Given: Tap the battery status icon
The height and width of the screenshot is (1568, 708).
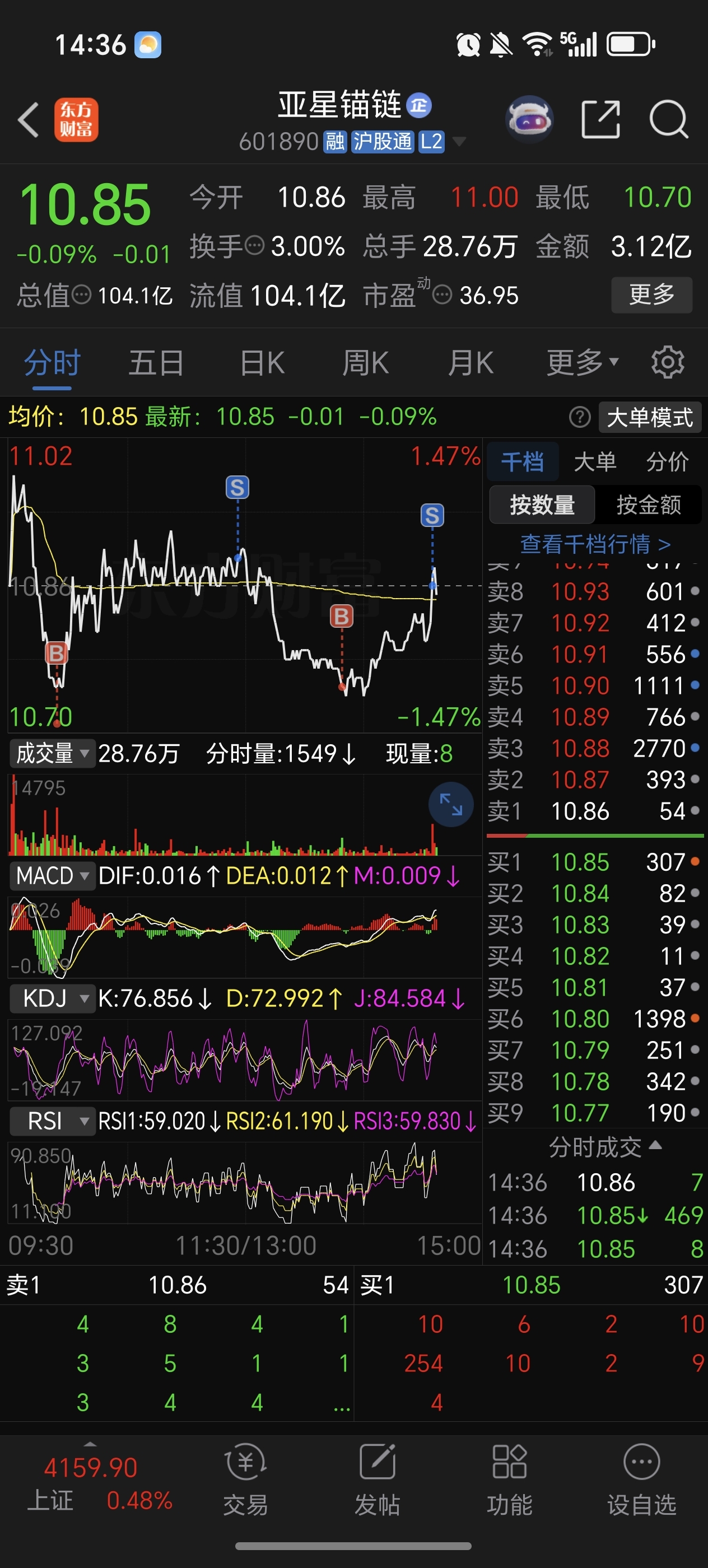Looking at the screenshot, I should [631, 44].
